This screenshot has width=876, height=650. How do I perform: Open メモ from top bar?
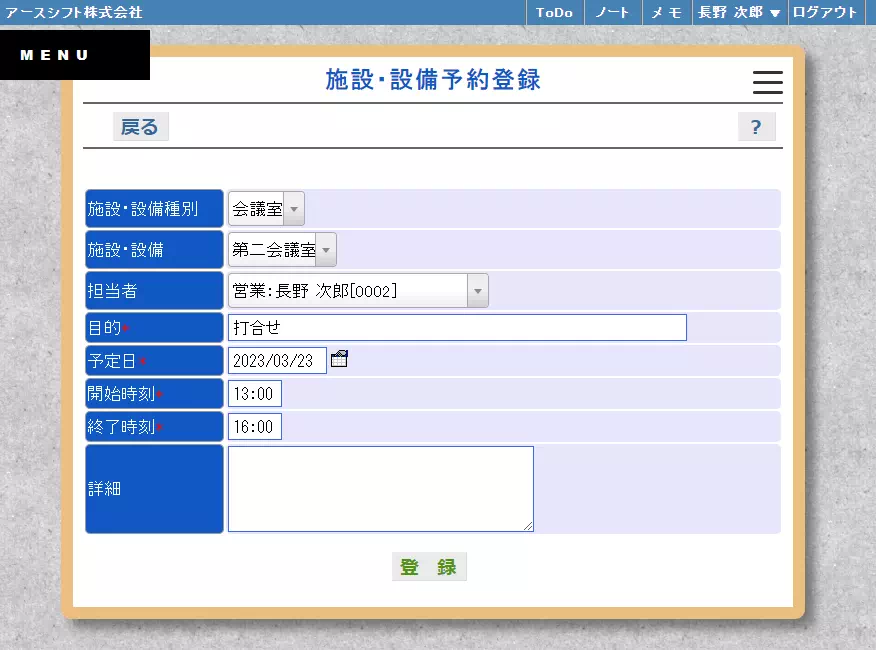(665, 12)
